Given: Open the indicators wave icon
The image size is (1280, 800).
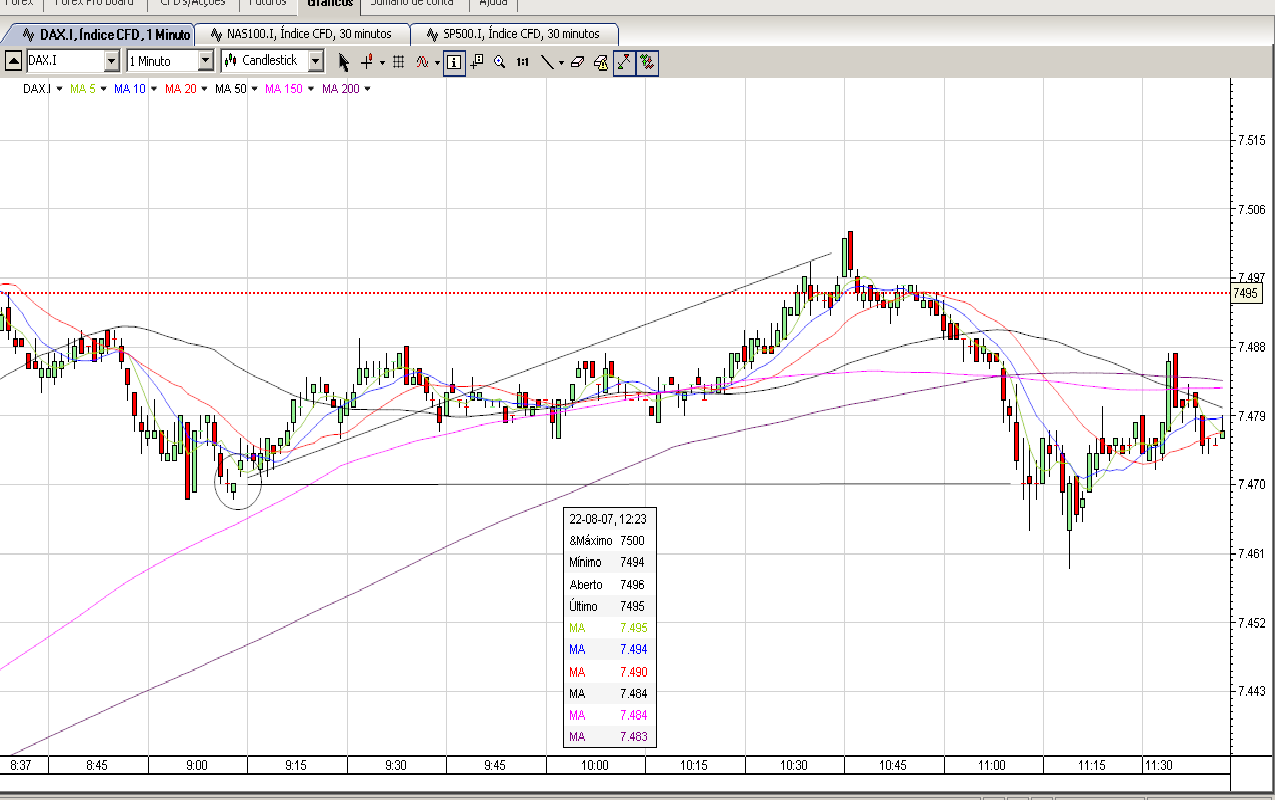Looking at the screenshot, I should pyautogui.click(x=422, y=62).
